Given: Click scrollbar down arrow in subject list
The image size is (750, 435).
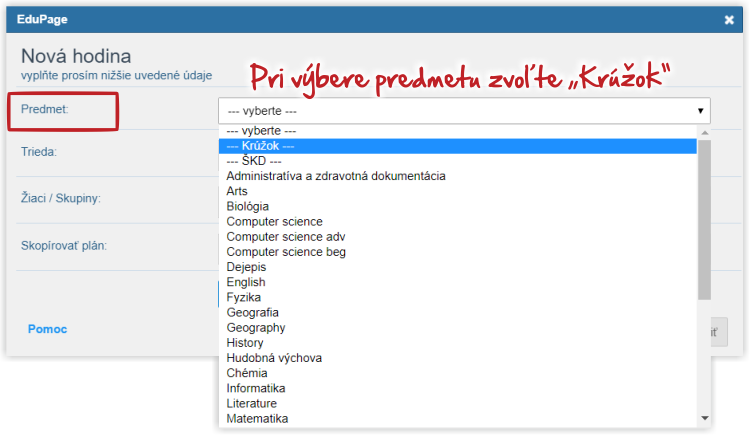Looking at the screenshot, I should pos(705,418).
